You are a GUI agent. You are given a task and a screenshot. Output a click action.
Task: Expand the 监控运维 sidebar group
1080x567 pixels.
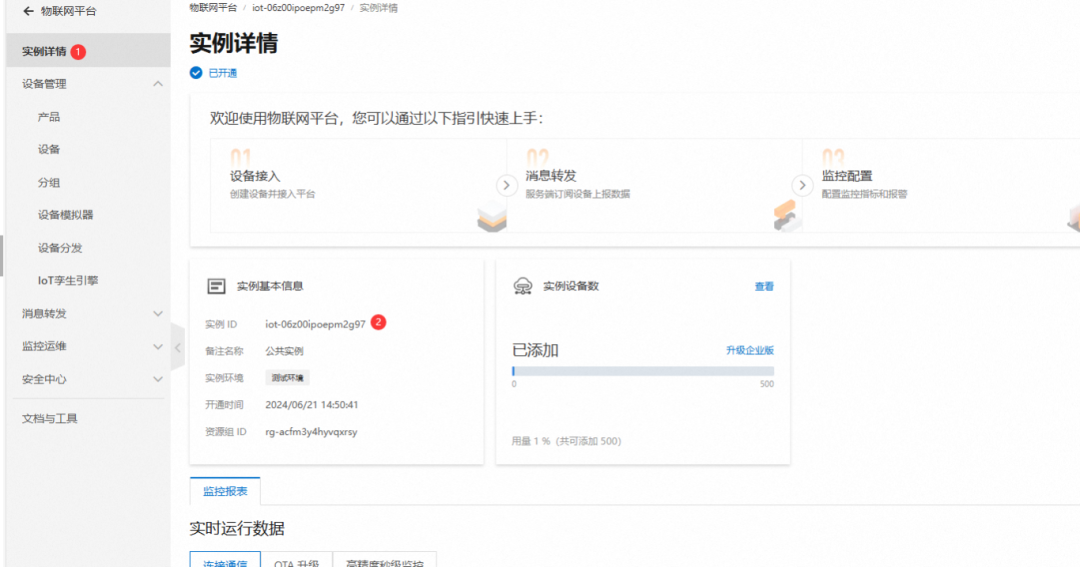(158, 347)
